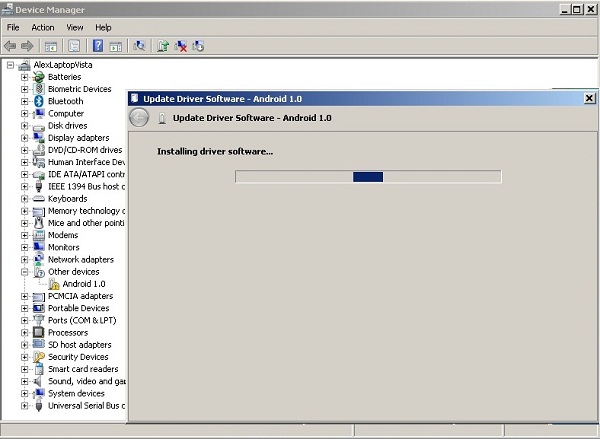The width and height of the screenshot is (600, 439).
Task: Click the Bluetooth category icon
Action: tap(39, 101)
